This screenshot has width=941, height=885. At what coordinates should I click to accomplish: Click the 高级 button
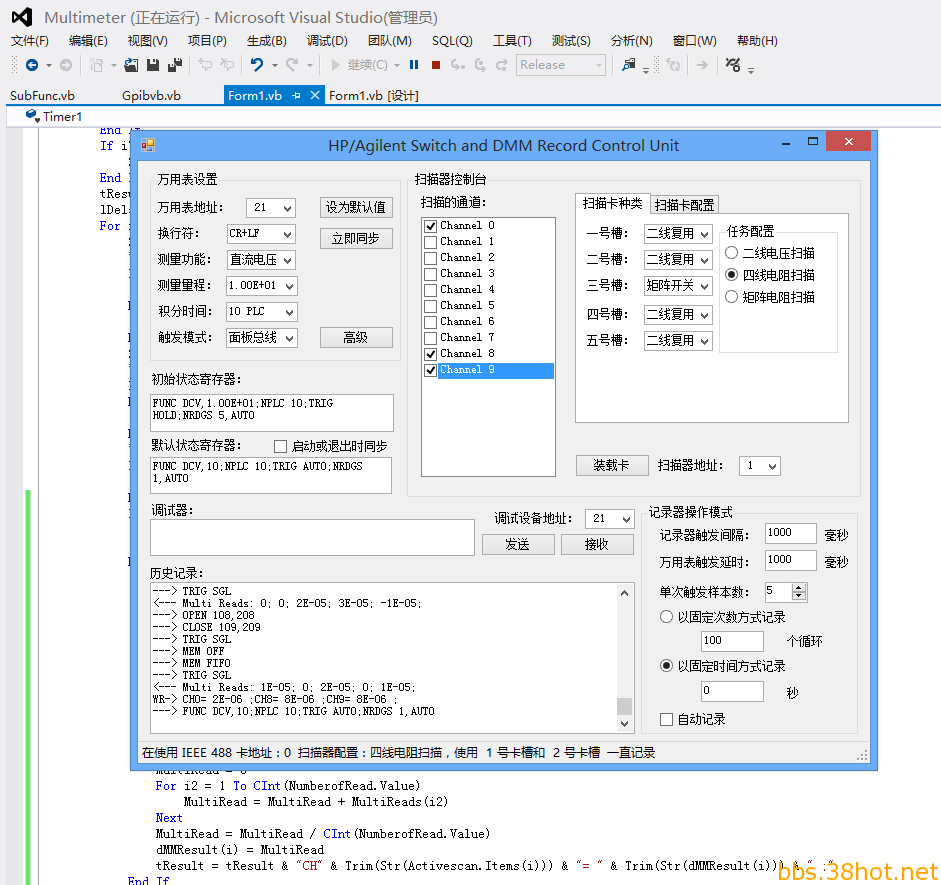pos(356,338)
